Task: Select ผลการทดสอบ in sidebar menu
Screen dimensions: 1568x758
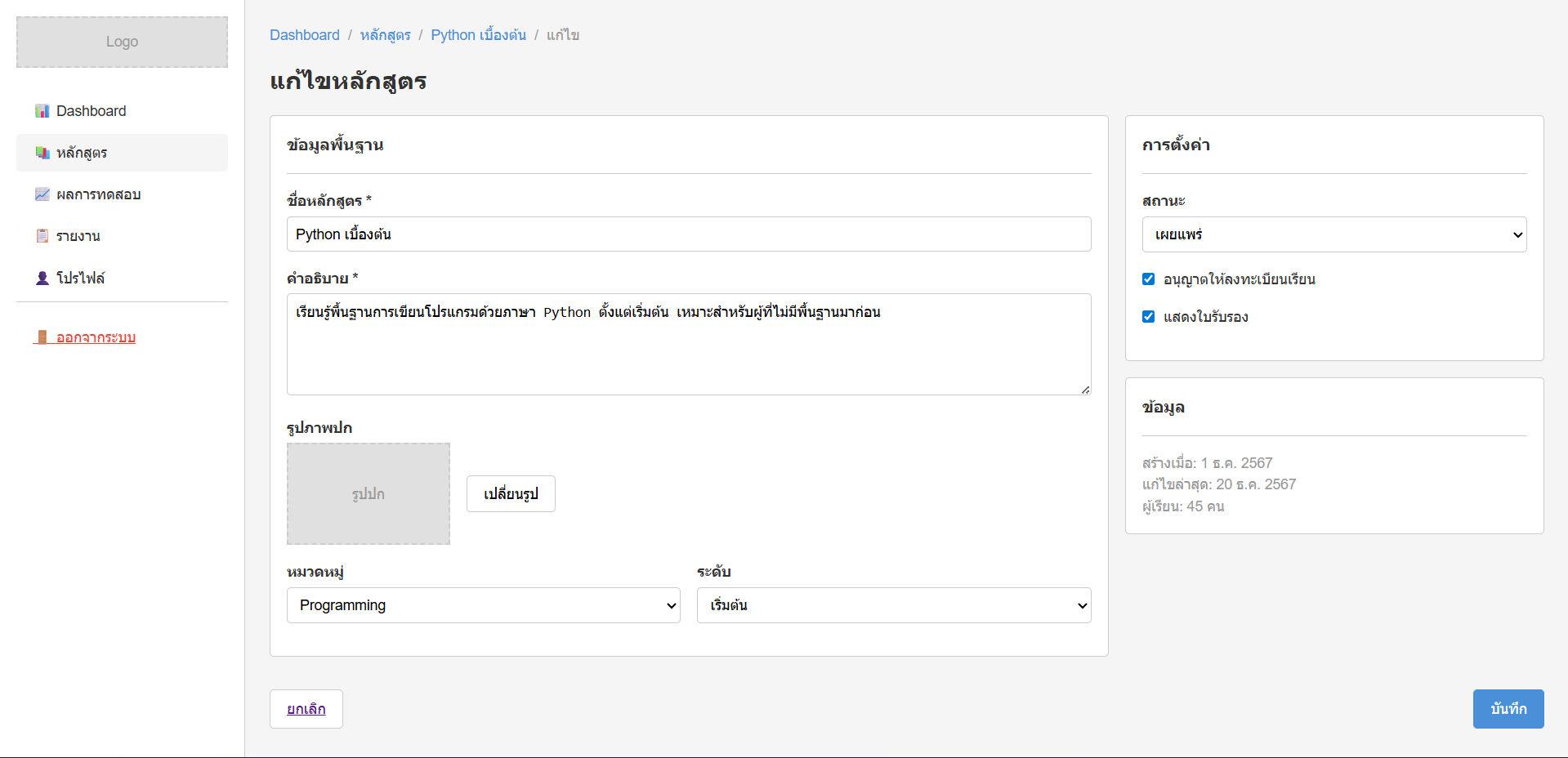Action: coord(98,194)
